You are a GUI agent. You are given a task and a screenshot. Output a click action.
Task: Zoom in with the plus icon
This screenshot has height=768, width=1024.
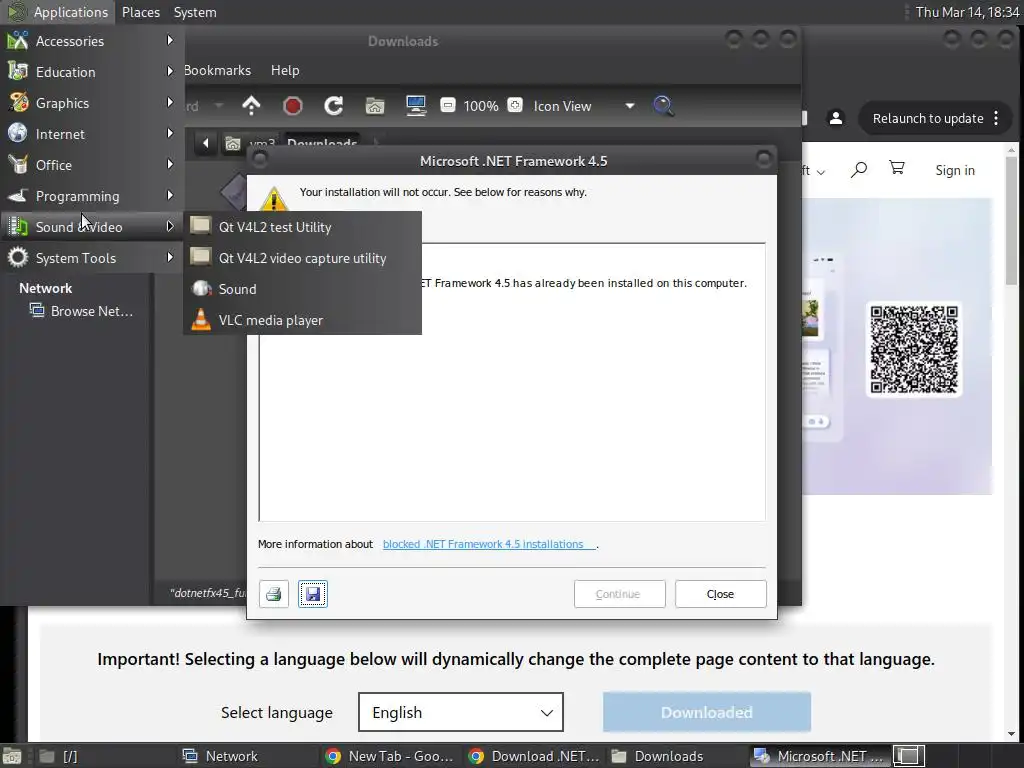(x=515, y=105)
